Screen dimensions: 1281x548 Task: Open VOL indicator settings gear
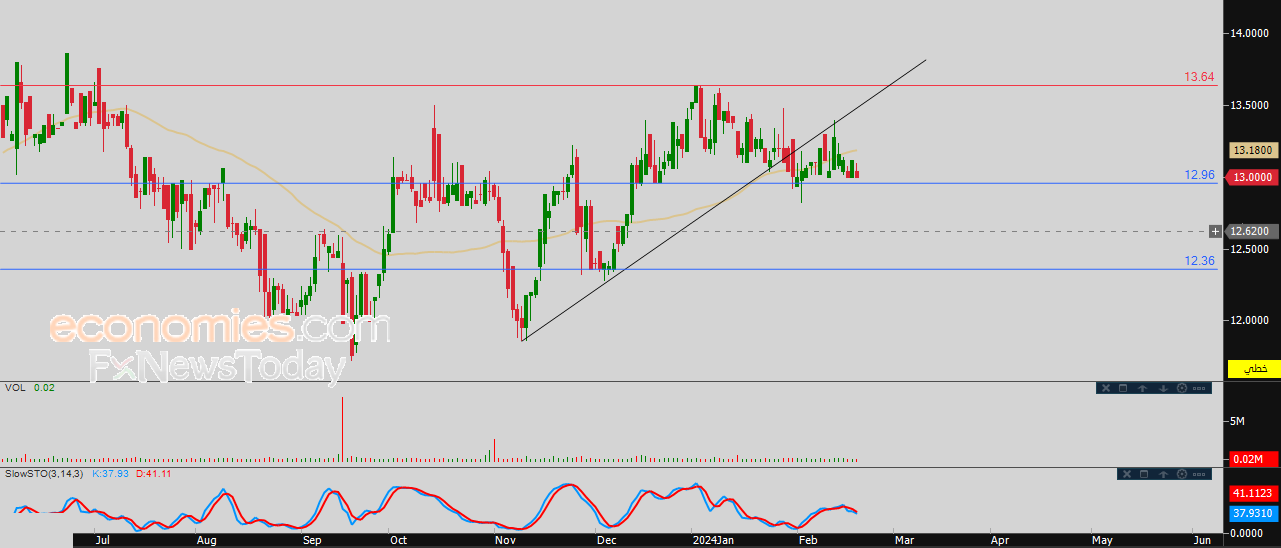coord(1182,388)
